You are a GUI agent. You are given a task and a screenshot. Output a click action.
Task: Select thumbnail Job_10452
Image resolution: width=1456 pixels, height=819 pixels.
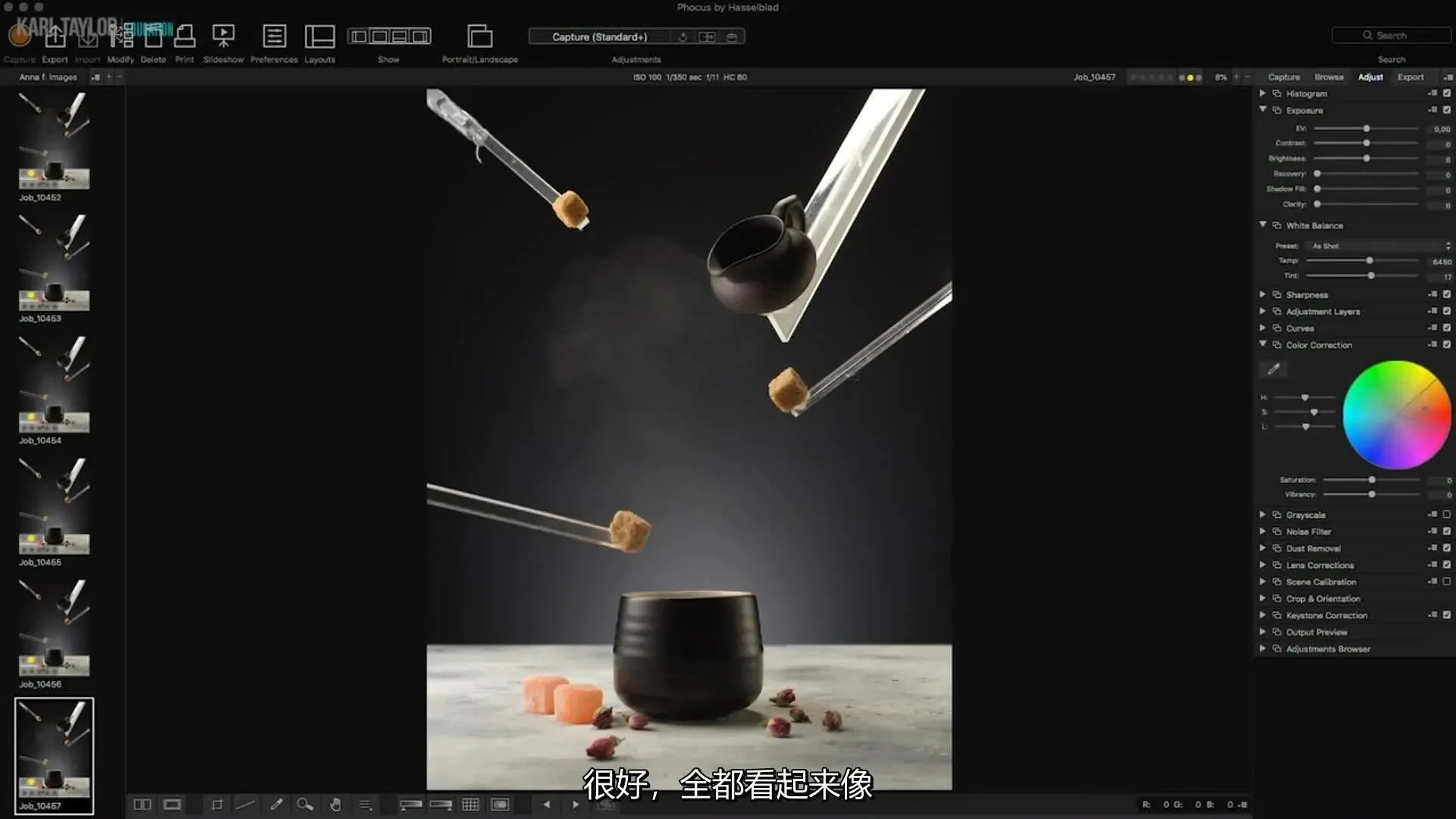coord(54,140)
